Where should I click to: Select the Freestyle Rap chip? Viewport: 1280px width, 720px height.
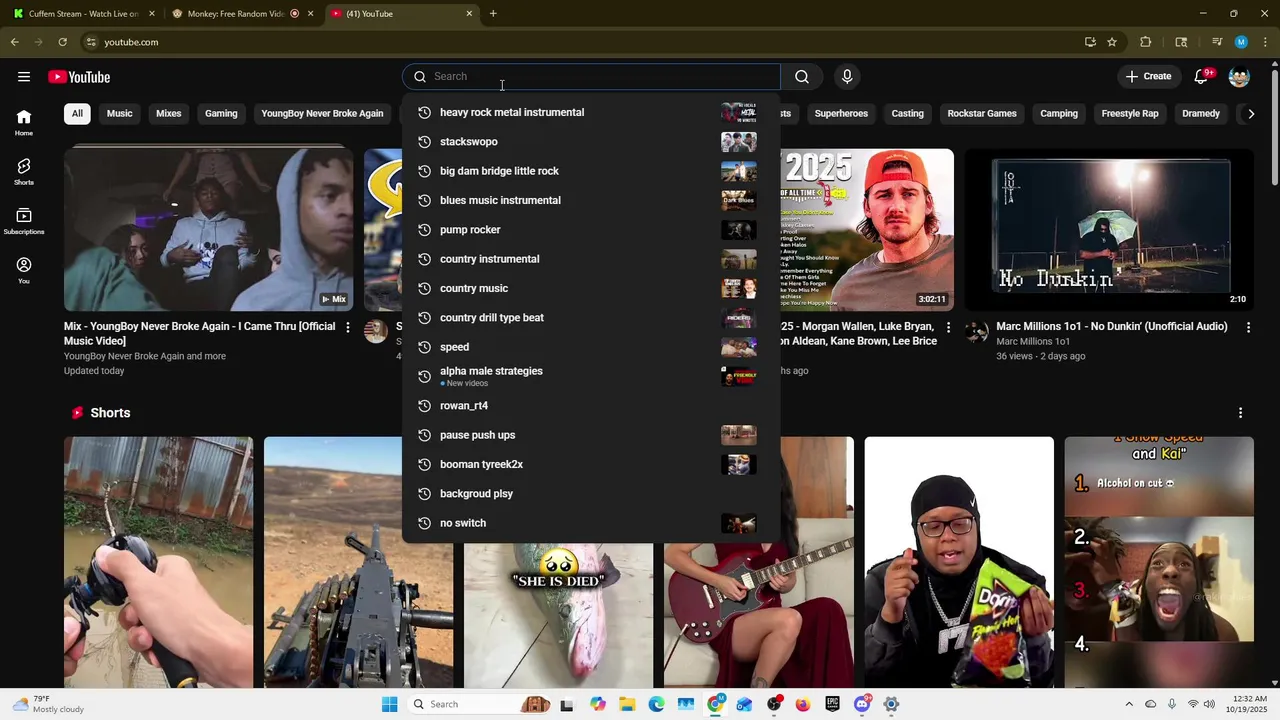pyautogui.click(x=1130, y=113)
